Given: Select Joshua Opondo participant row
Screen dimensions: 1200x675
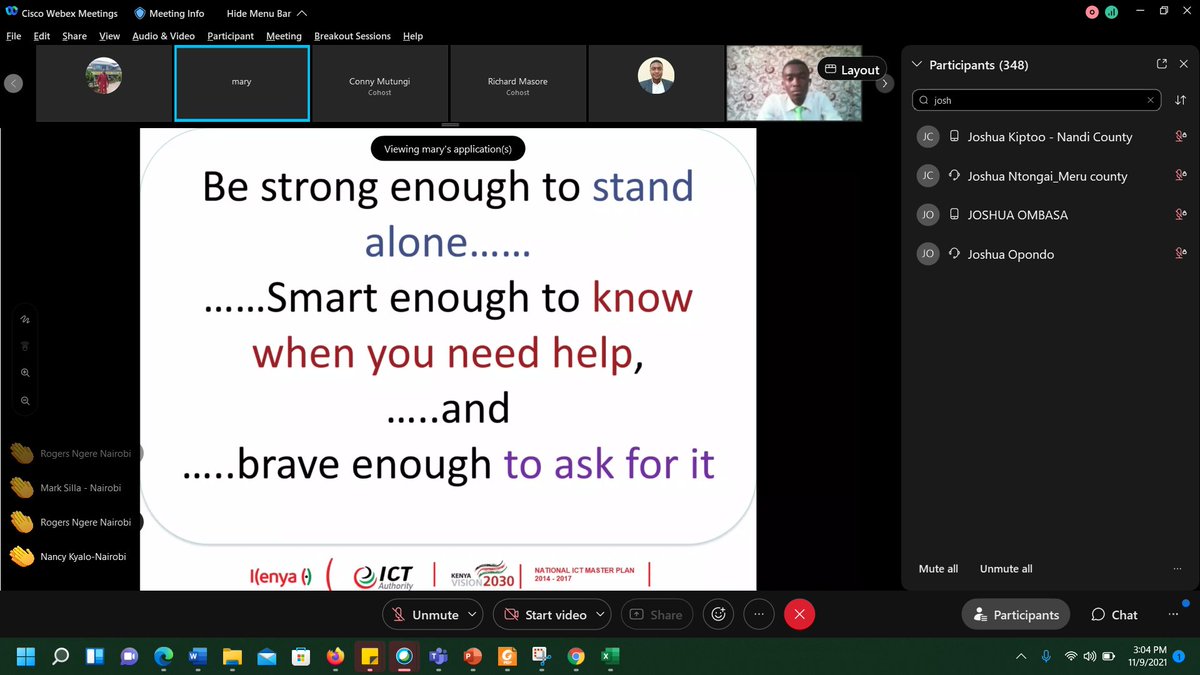Looking at the screenshot, I should pyautogui.click(x=1050, y=254).
